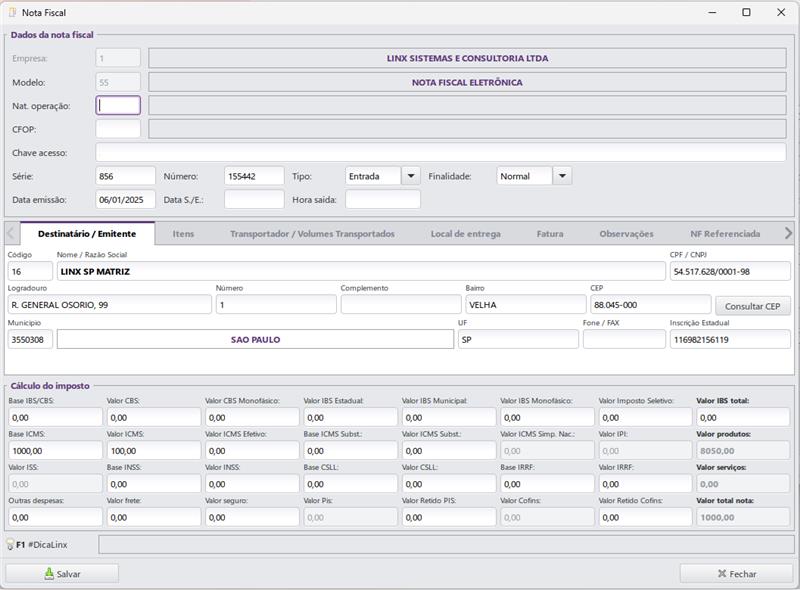Open the Observações tab

[x=626, y=234]
